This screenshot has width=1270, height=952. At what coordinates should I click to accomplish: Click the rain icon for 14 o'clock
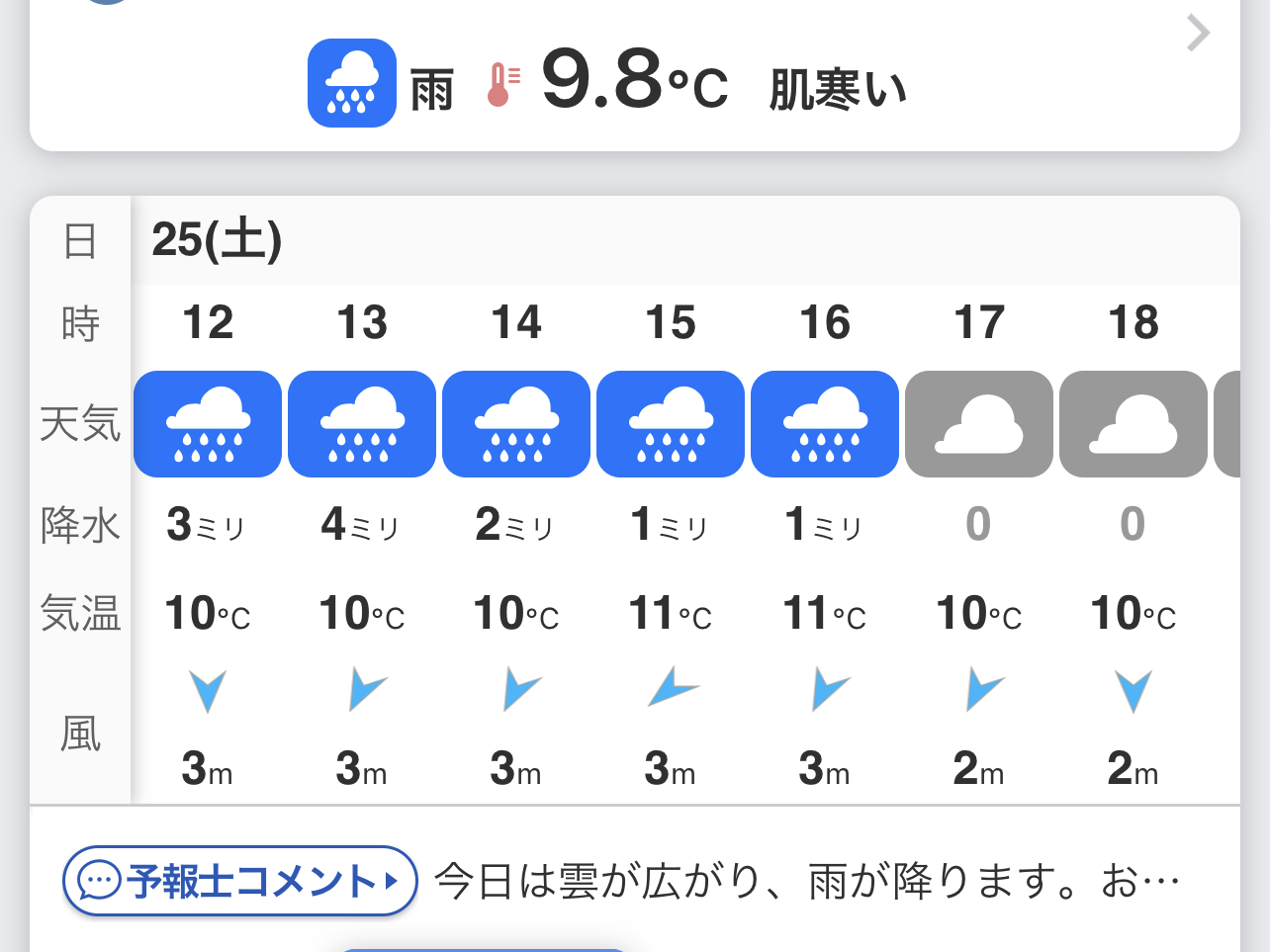516,424
